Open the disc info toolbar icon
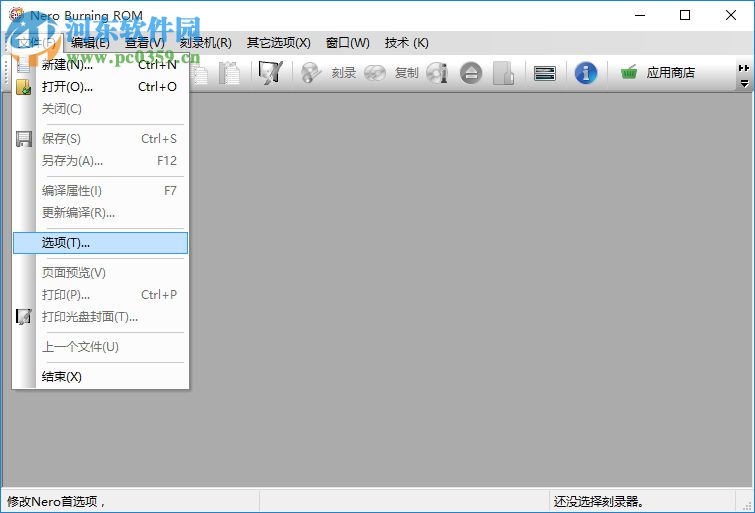This screenshot has height=513, width=755. pyautogui.click(x=437, y=73)
